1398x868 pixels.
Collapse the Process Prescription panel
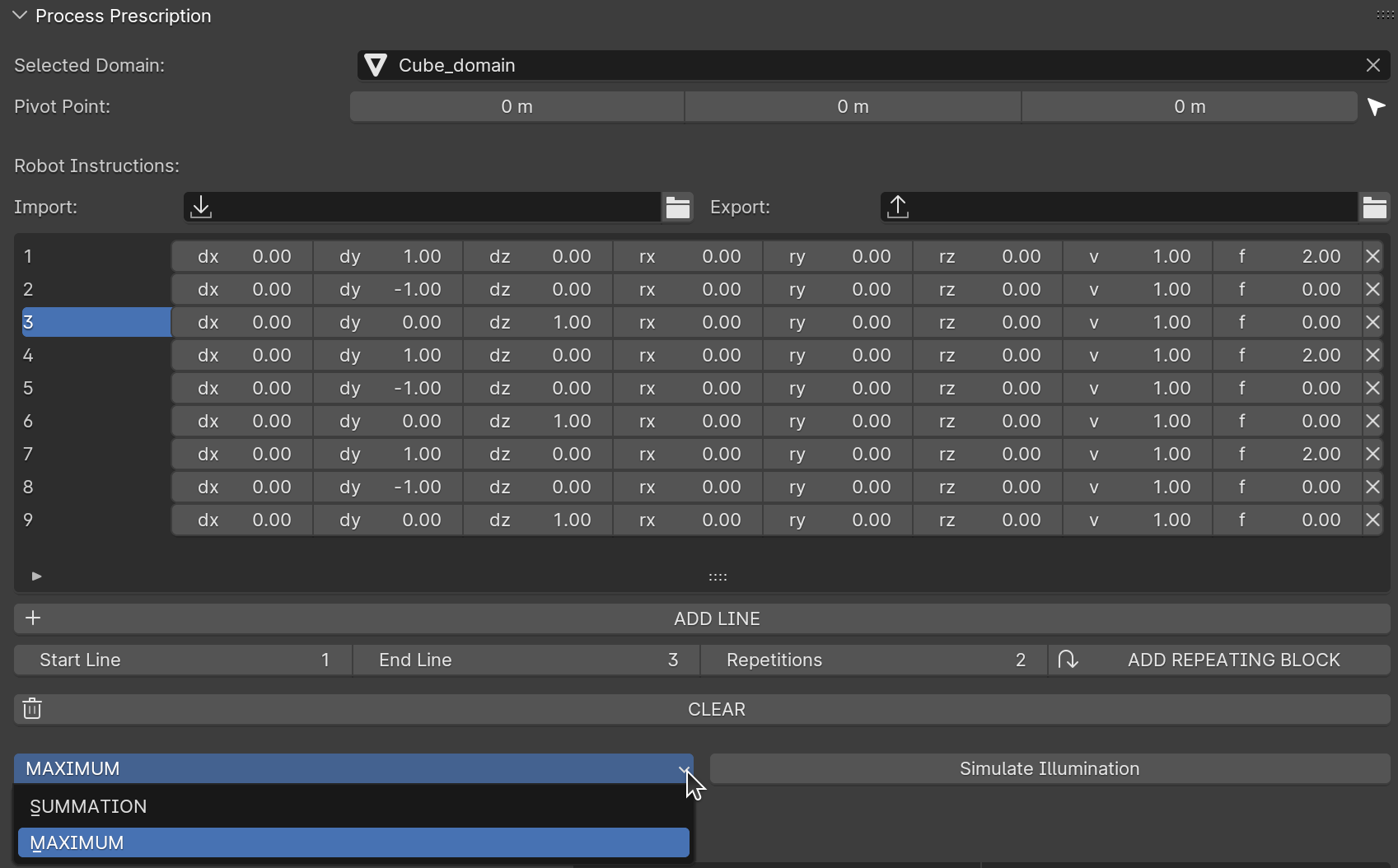coord(20,16)
